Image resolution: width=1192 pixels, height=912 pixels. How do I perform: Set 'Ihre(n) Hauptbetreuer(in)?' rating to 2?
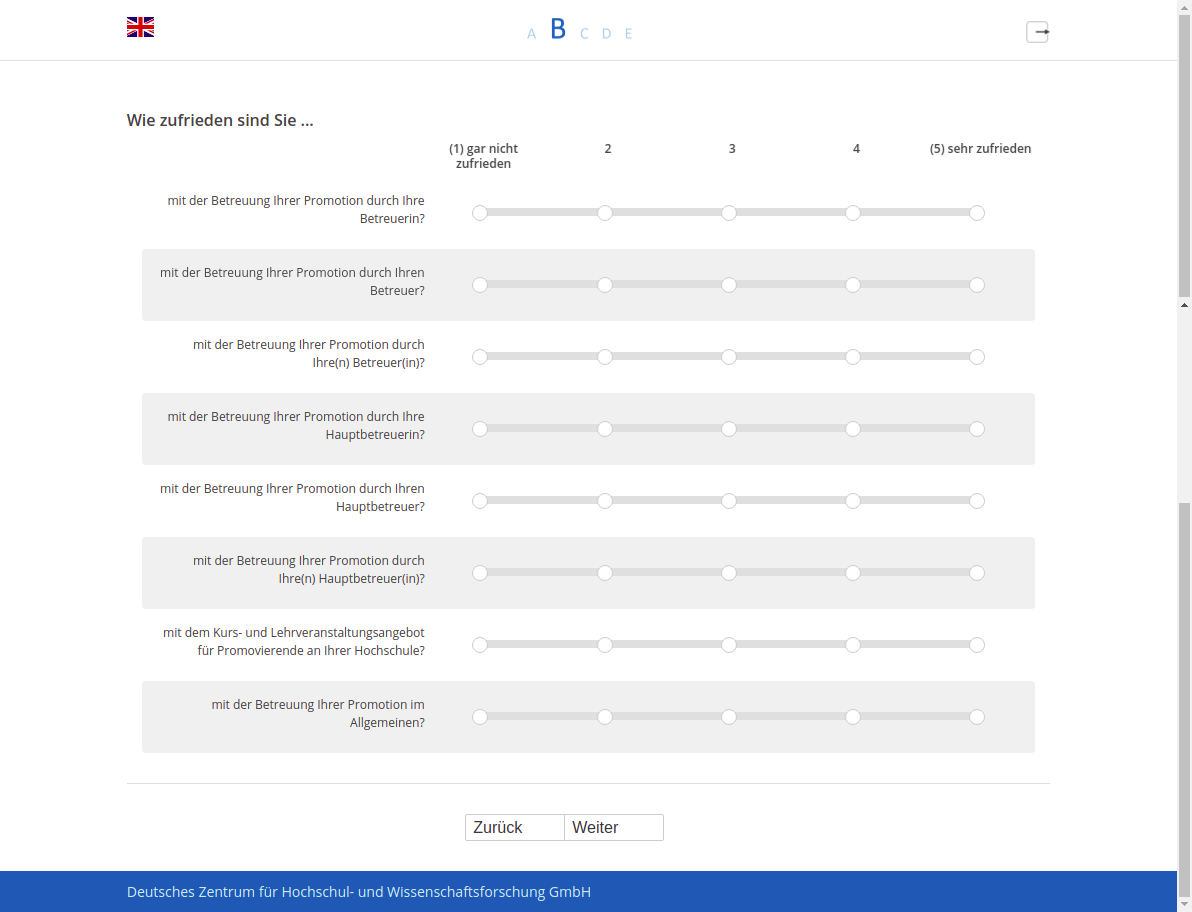[x=604, y=573]
